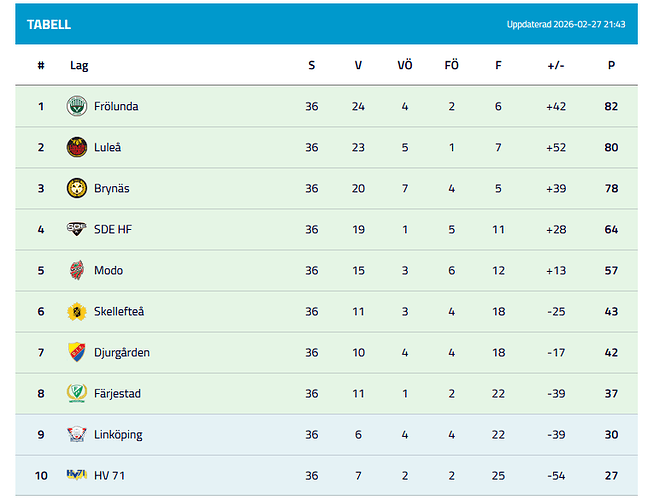Viewport: 647px width, 500px height.
Task: Select the Brynäs team name
Action: [112, 188]
